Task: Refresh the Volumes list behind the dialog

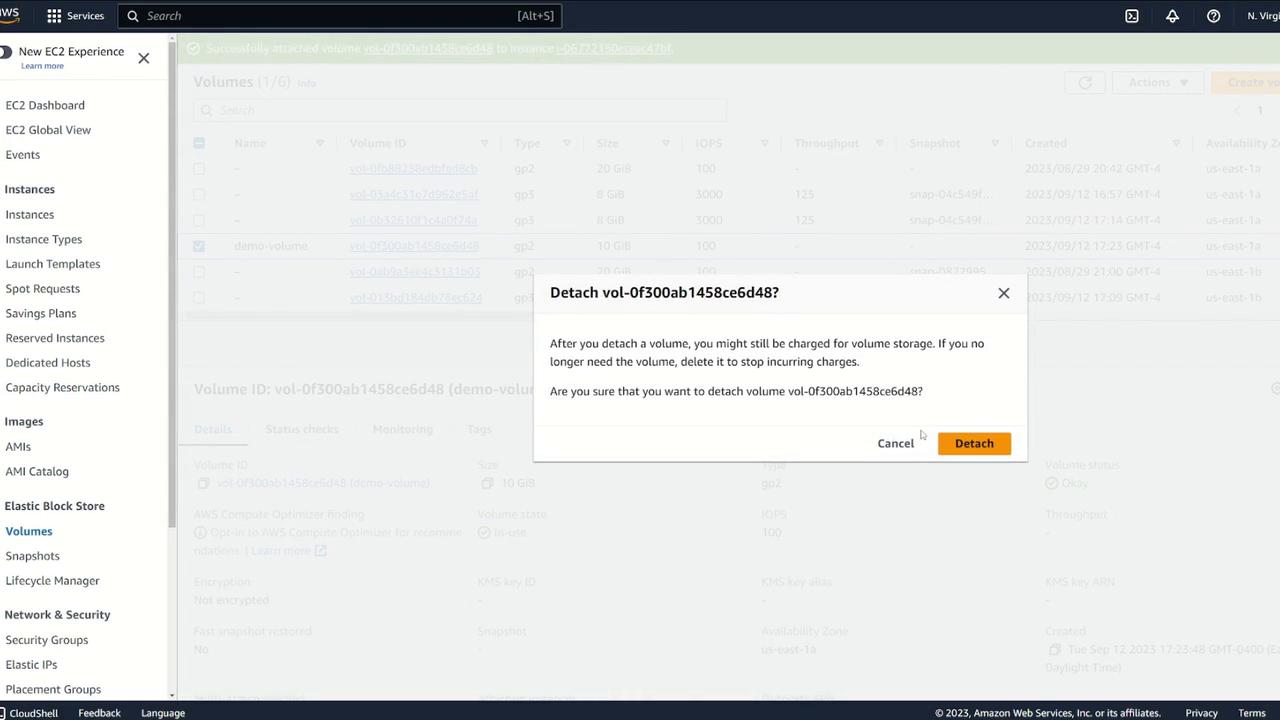Action: (x=1085, y=82)
